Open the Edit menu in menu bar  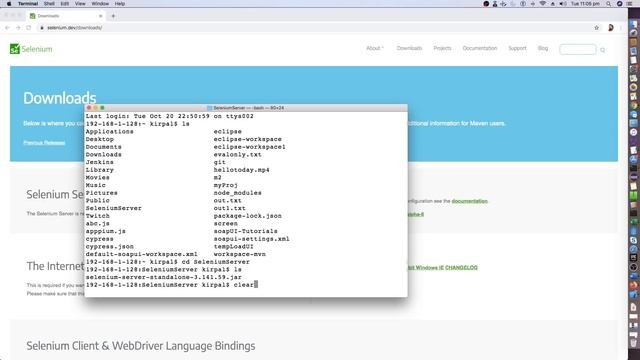pyautogui.click(x=64, y=4)
